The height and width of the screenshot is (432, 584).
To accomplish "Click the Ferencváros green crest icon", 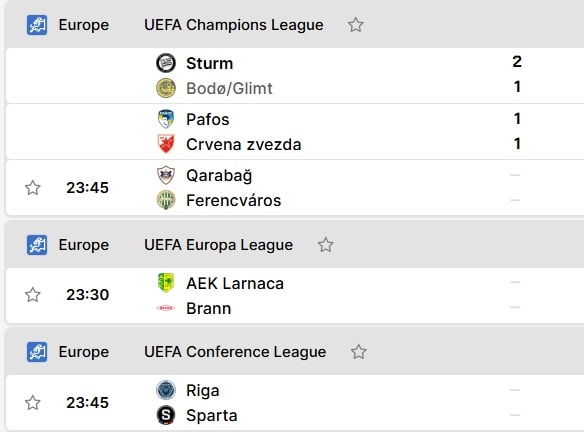I will pos(166,200).
